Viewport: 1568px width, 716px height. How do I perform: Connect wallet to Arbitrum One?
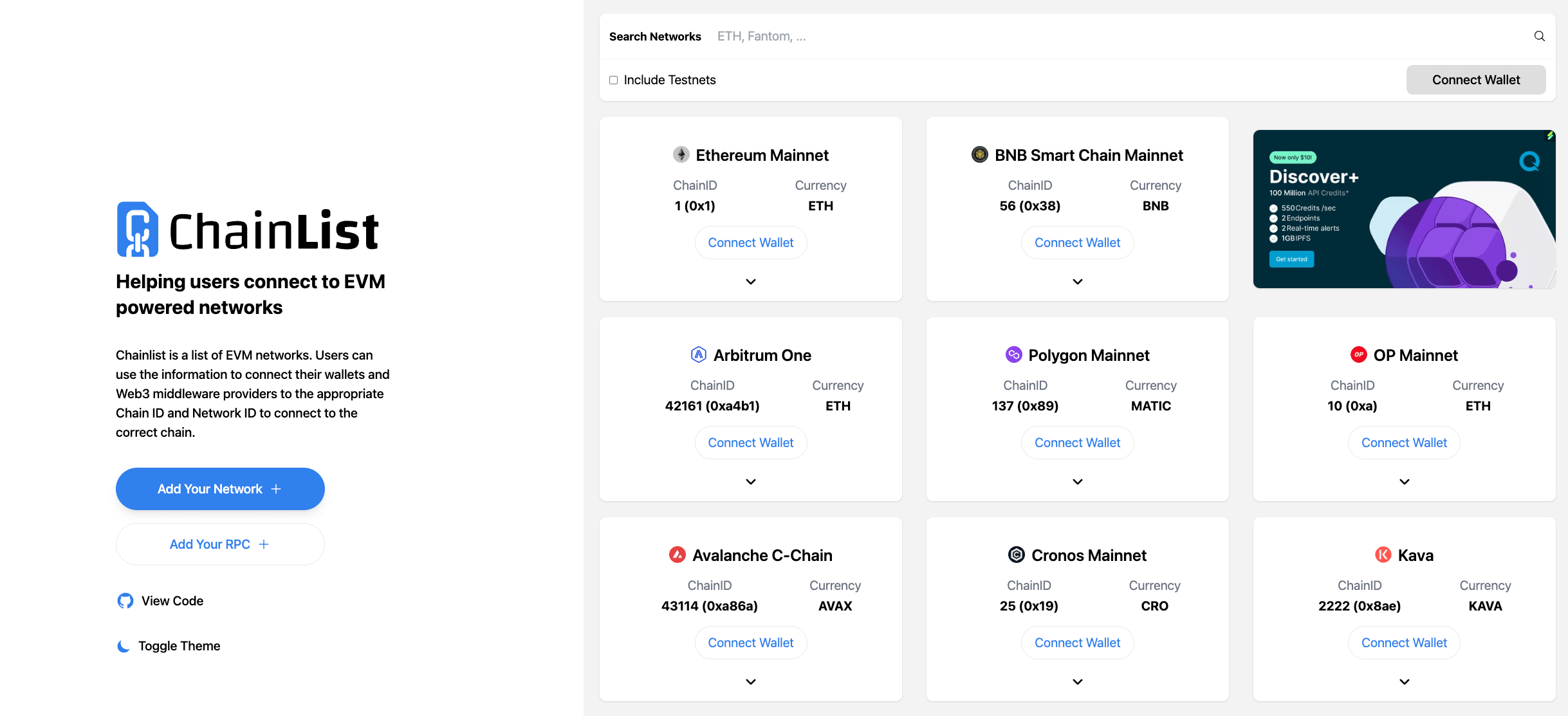pyautogui.click(x=751, y=443)
